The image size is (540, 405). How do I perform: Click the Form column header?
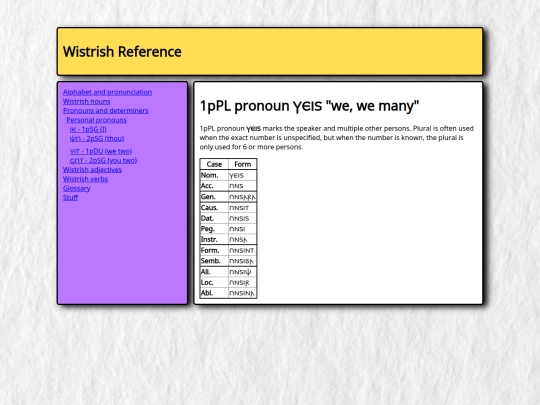[x=242, y=164]
